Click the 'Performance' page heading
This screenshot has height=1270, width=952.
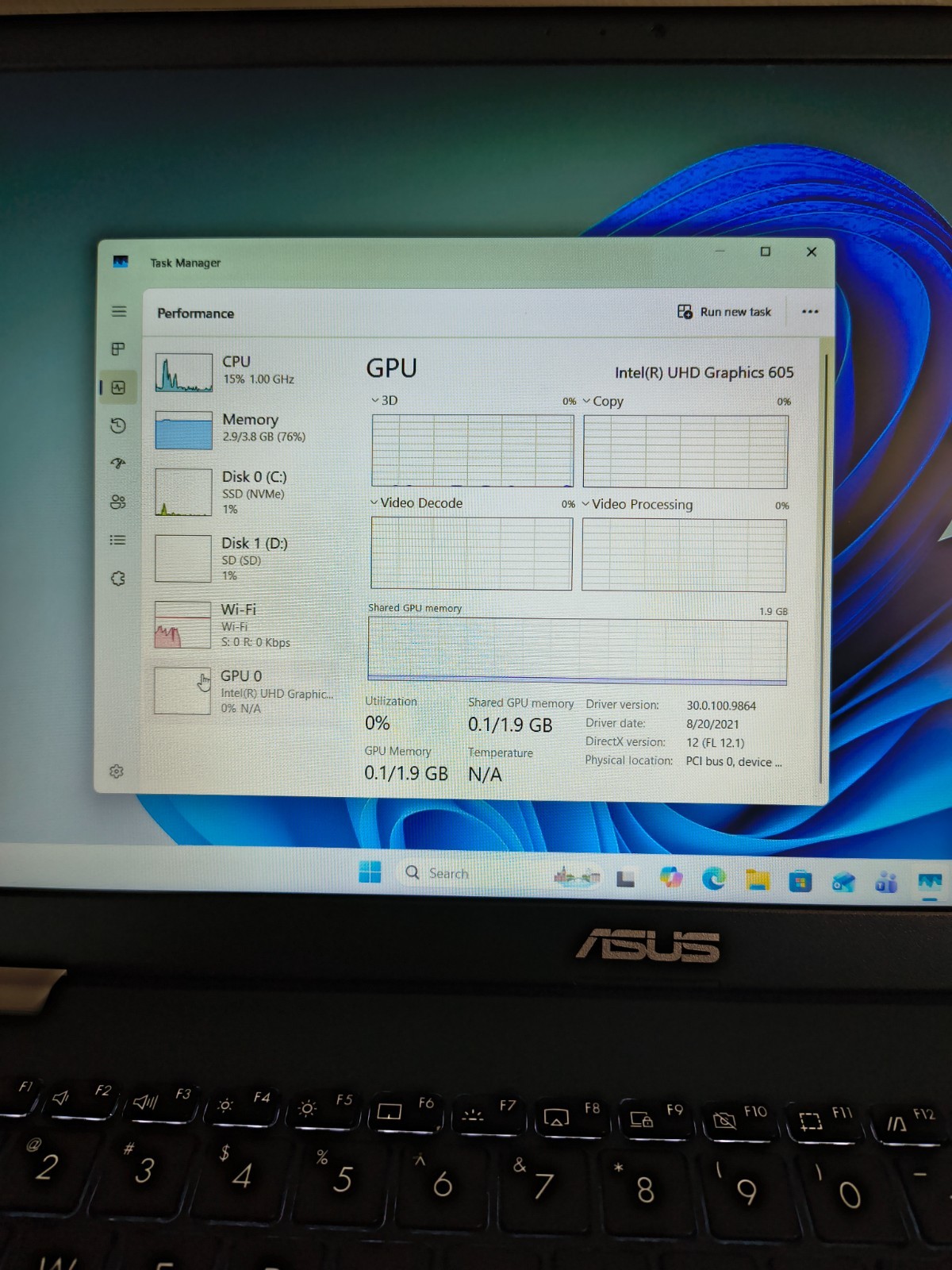pyautogui.click(x=196, y=314)
